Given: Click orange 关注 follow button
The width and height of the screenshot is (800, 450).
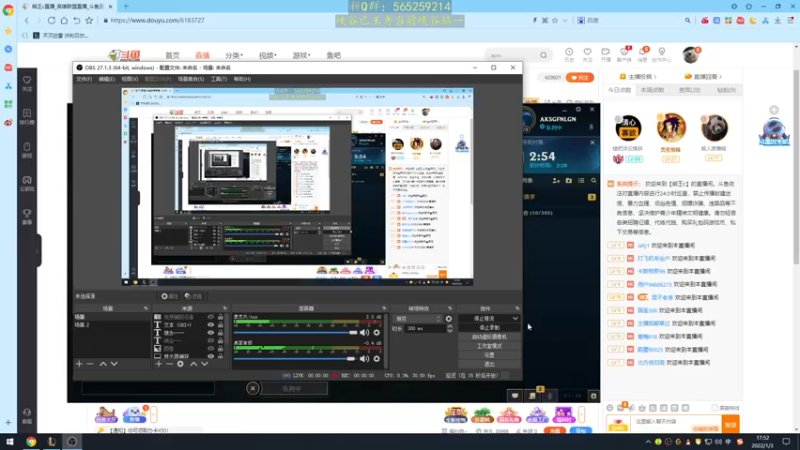Looking at the screenshot, I should [580, 78].
